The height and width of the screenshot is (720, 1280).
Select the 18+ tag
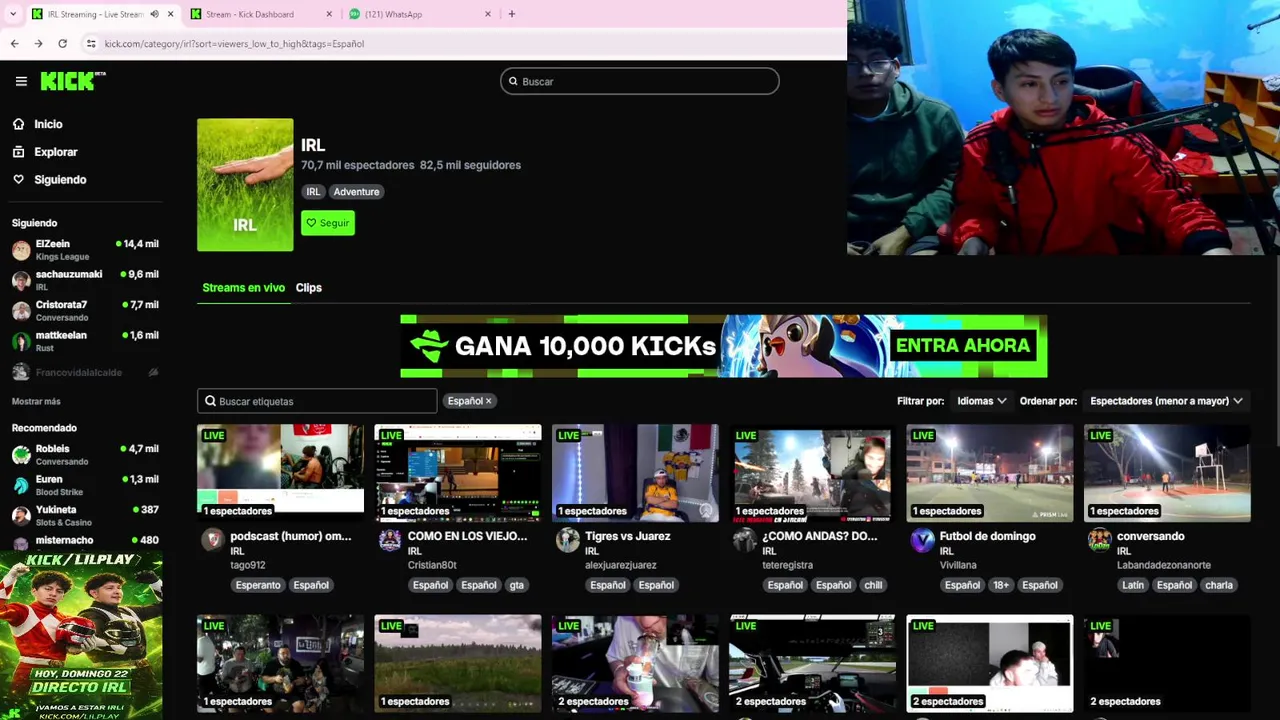(x=1001, y=585)
